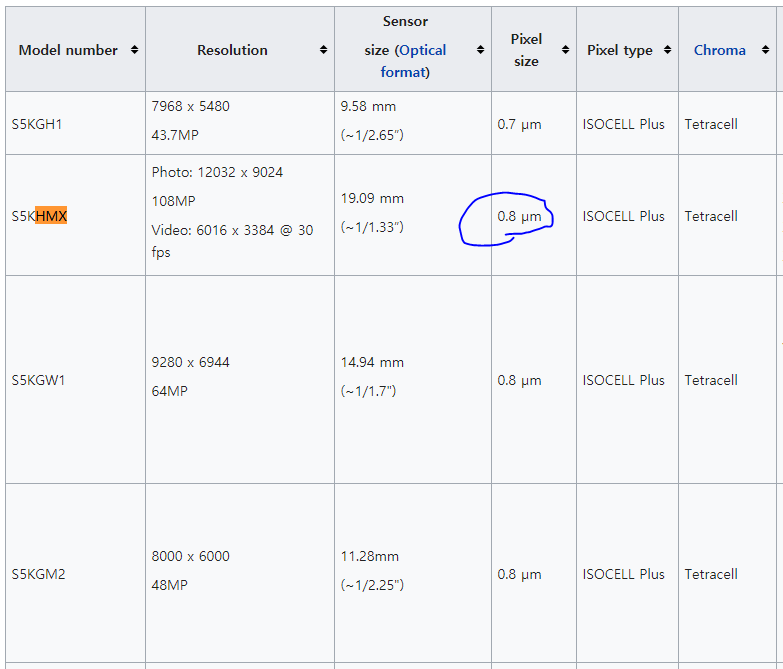Click the 0.8 µm value in S5KGW1 row
The height and width of the screenshot is (669, 783).
tap(519, 380)
